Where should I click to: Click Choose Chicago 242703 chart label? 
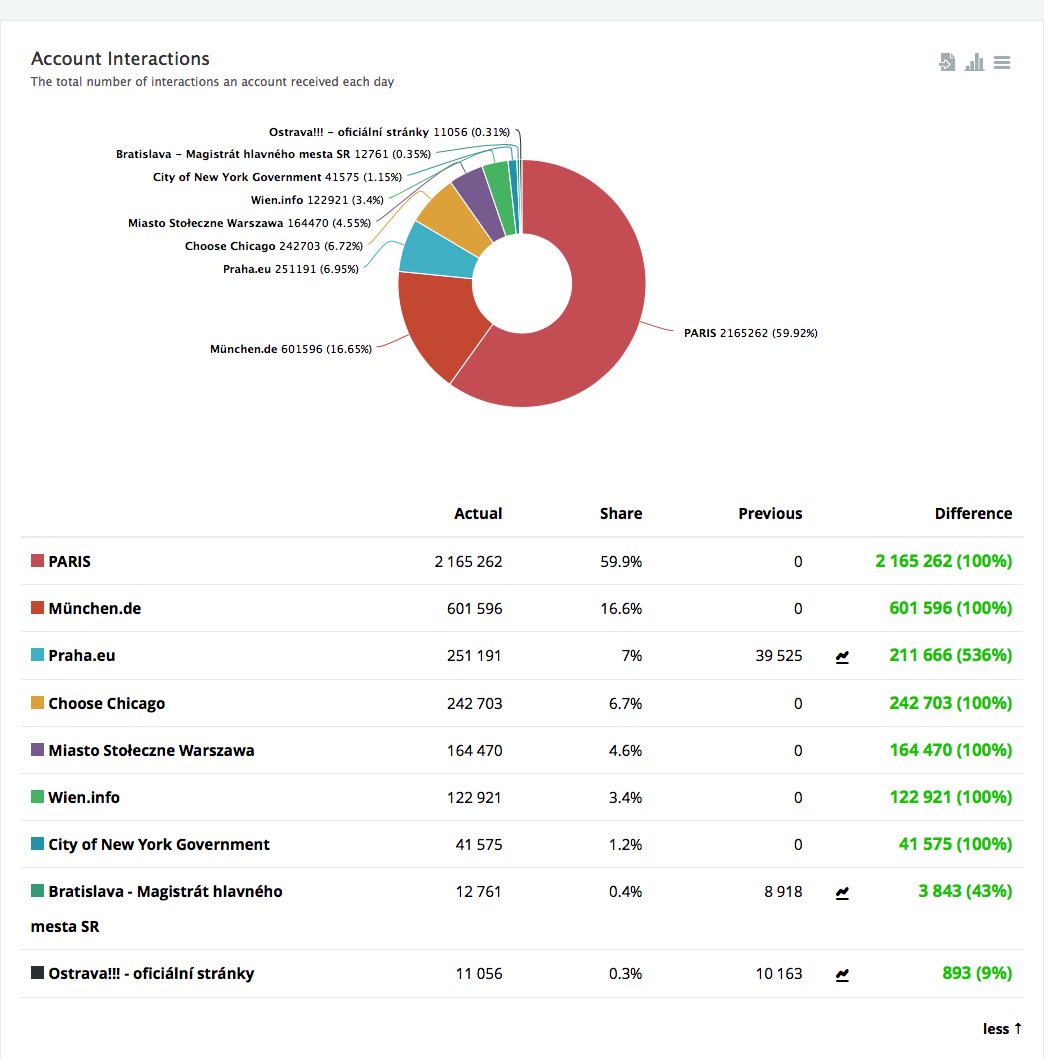[x=274, y=246]
